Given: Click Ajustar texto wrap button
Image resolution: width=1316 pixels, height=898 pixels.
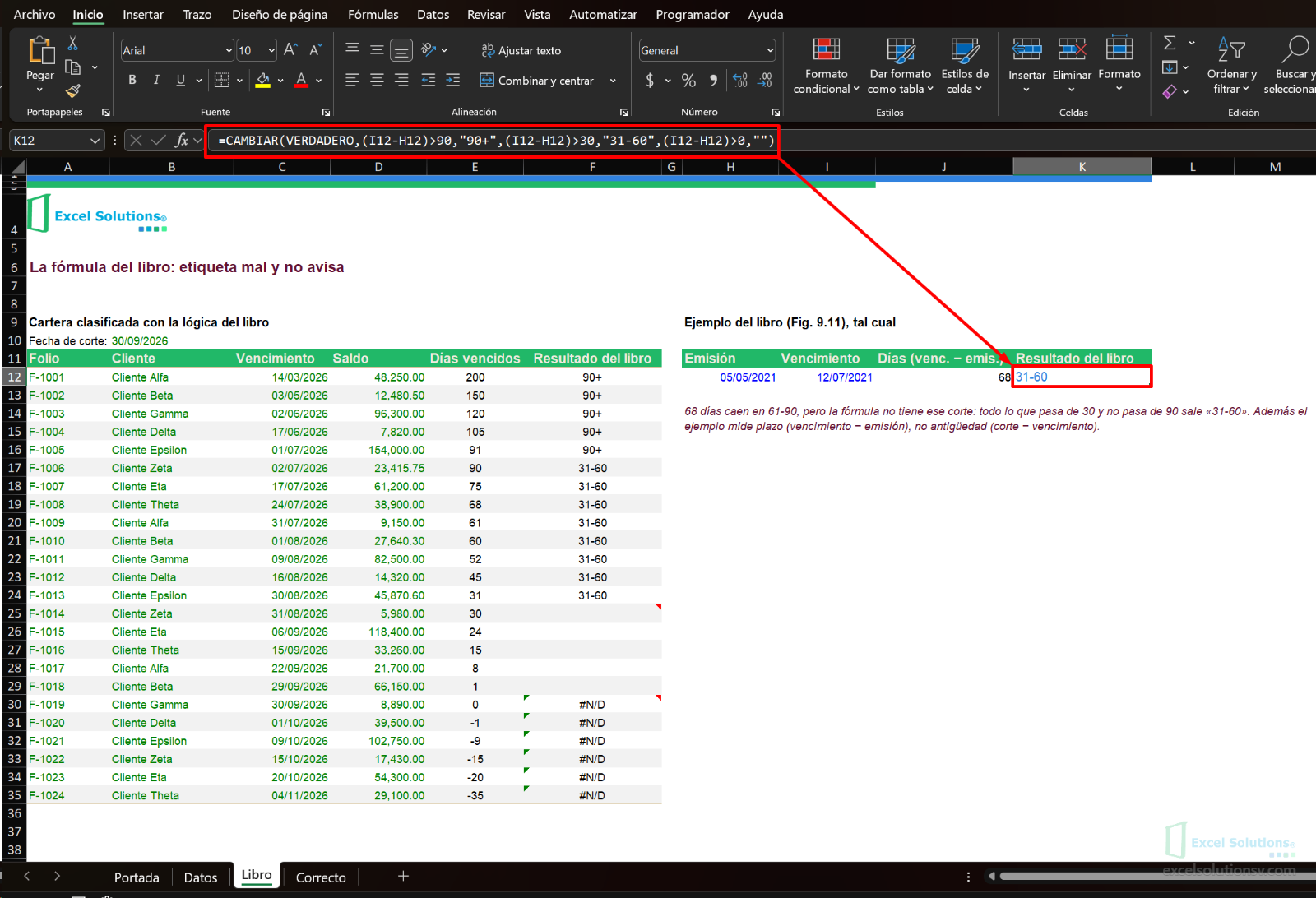Looking at the screenshot, I should pyautogui.click(x=521, y=50).
